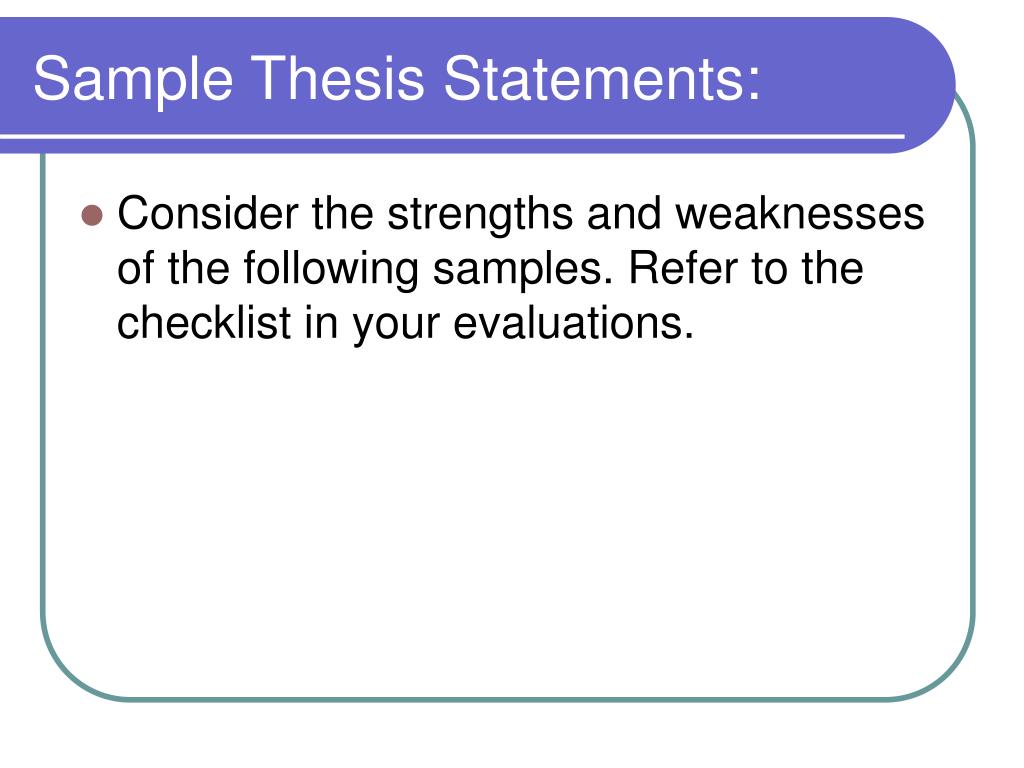The height and width of the screenshot is (768, 1024).
Task: Click the round bullet point marker
Action: [x=92, y=215]
